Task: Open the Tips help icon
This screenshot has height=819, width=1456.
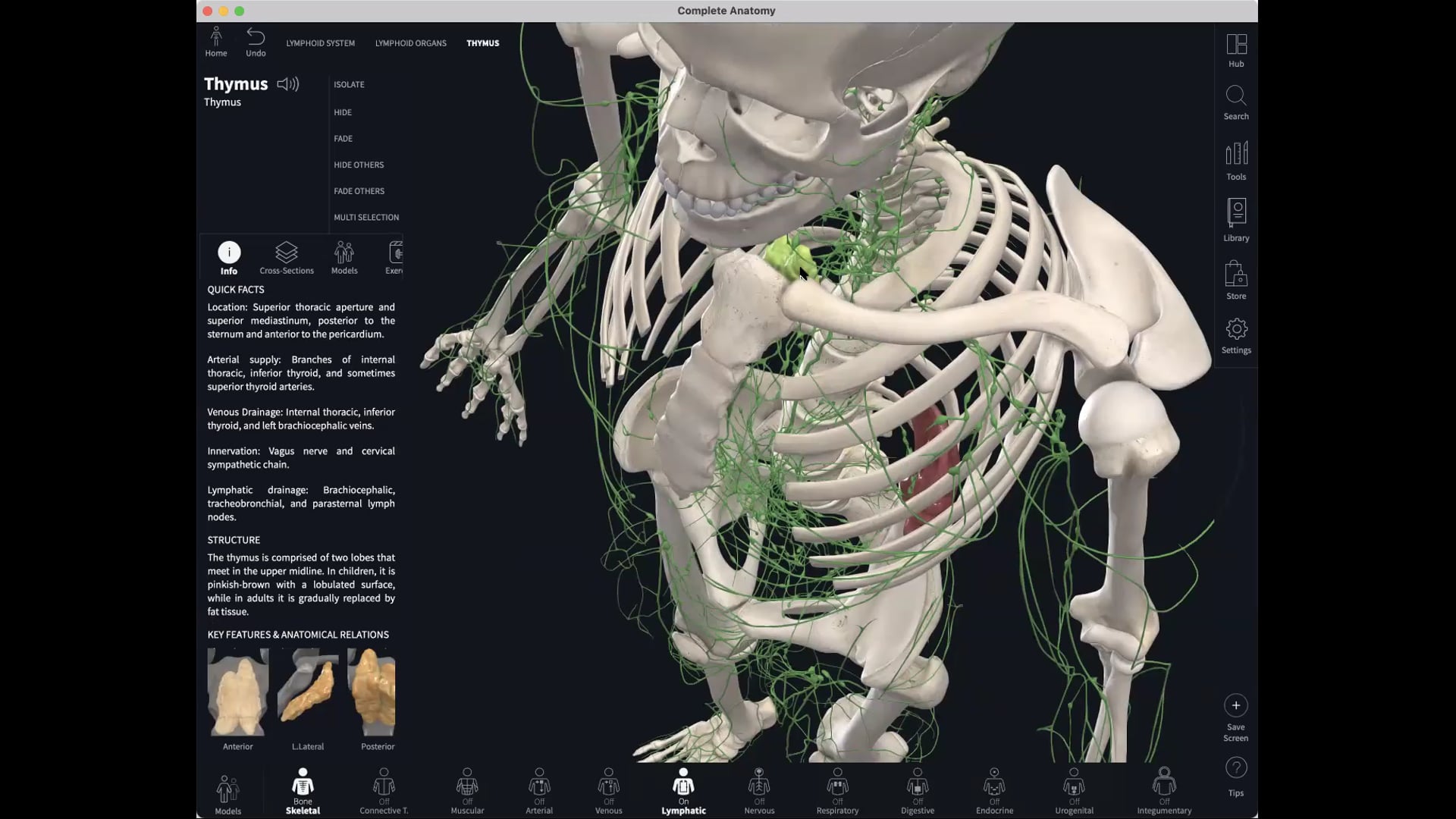Action: 1235,768
